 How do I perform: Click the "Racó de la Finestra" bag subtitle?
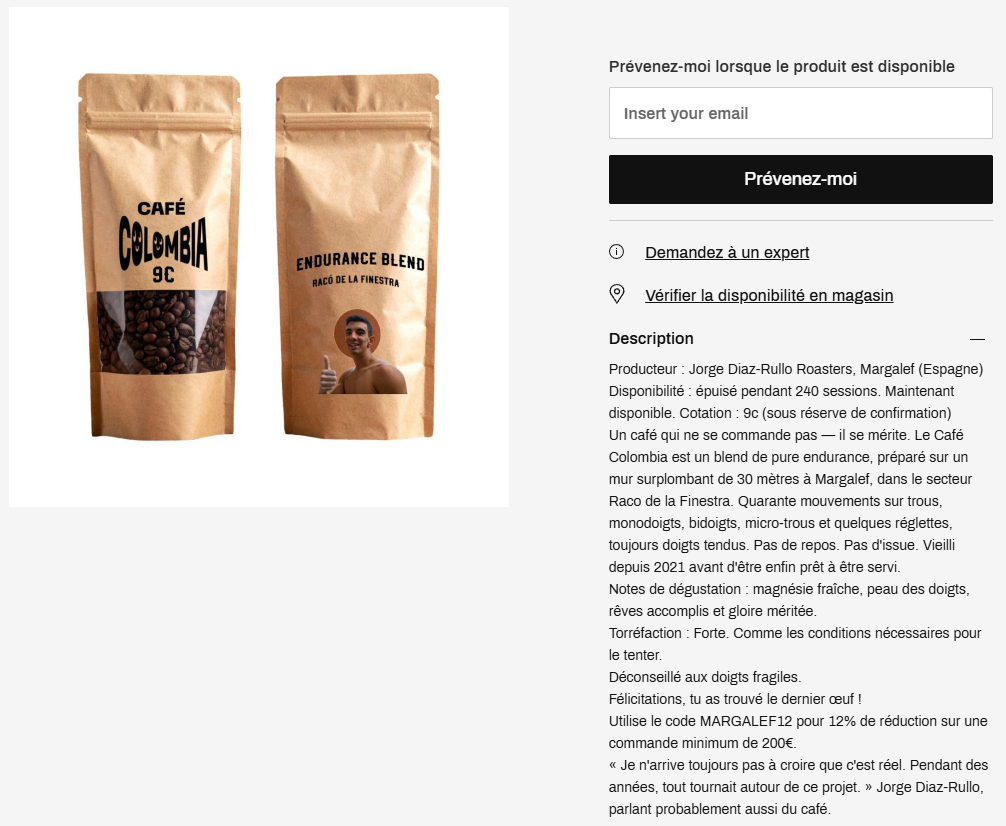coord(355,280)
